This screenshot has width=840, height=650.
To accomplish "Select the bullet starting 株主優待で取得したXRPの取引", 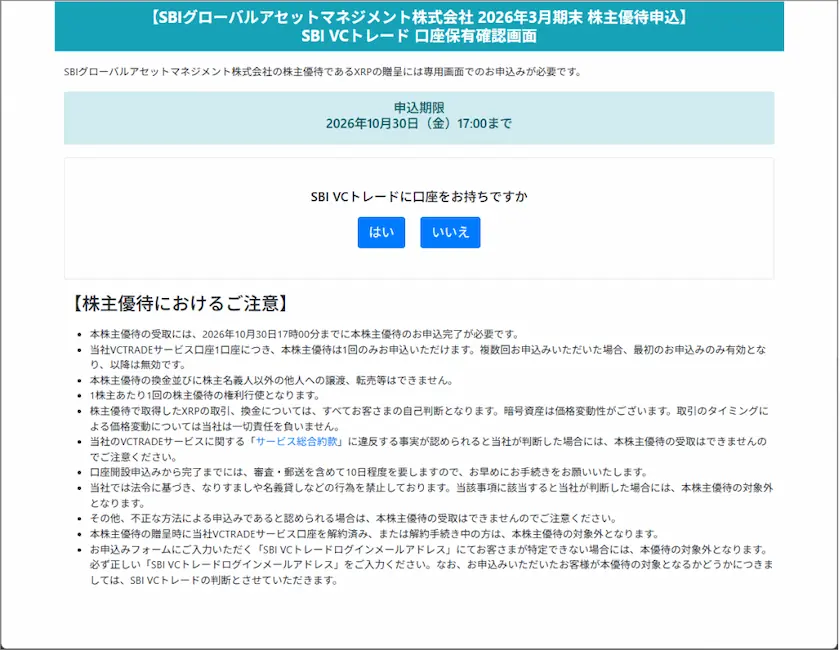I will pyautogui.click(x=429, y=419).
